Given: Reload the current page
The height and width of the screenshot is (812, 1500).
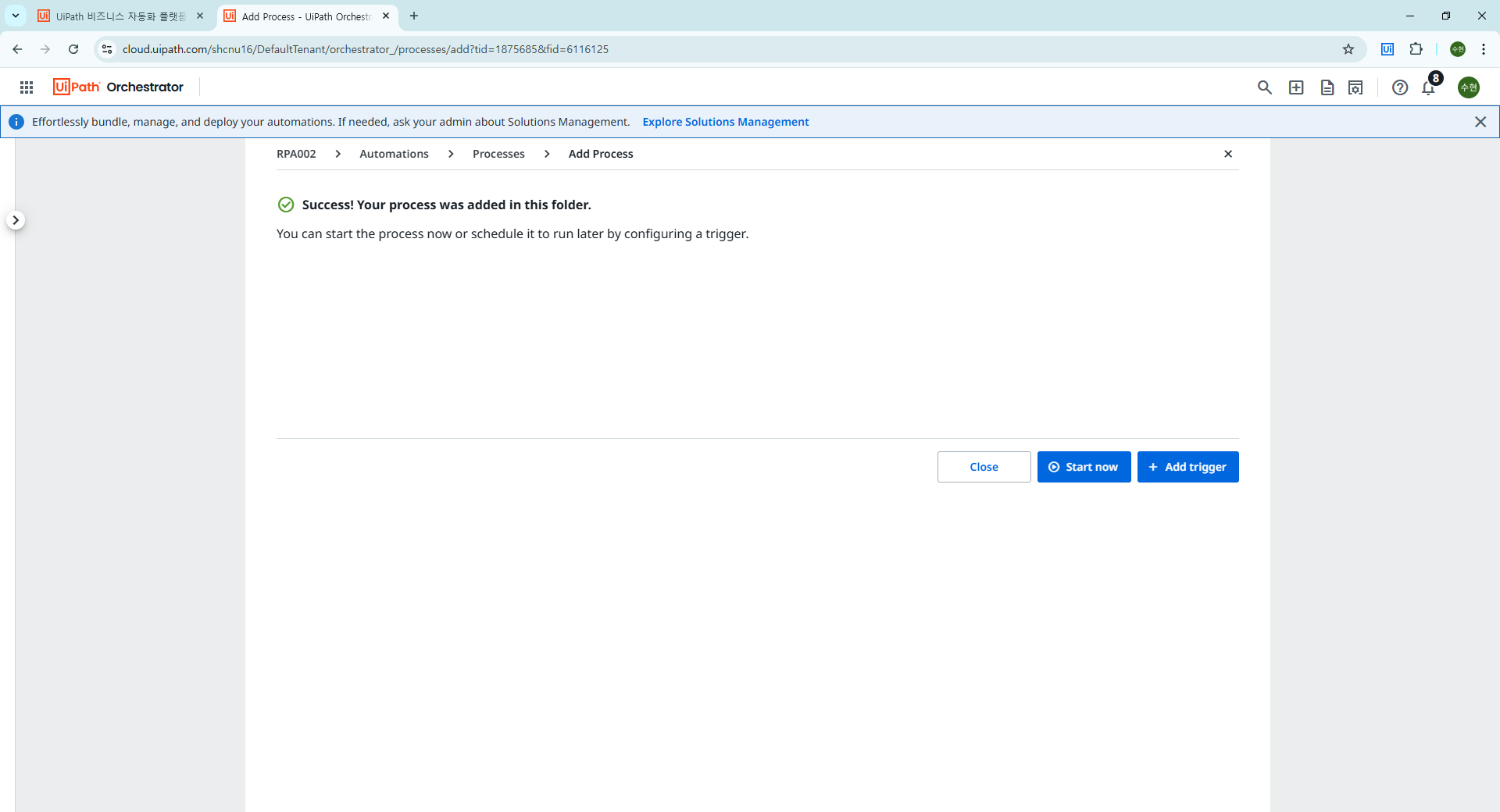Looking at the screenshot, I should tap(73, 49).
